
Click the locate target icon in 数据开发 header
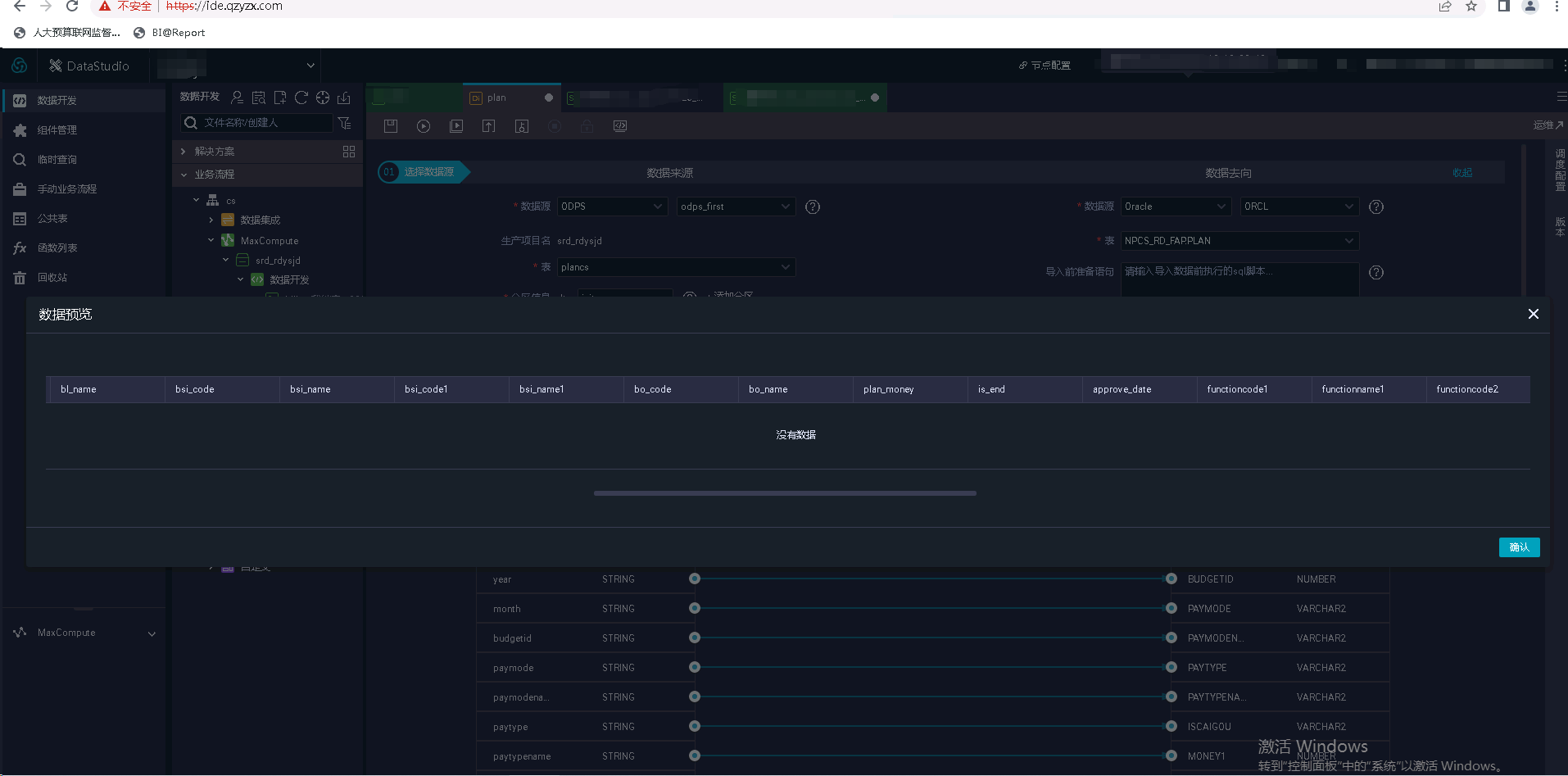coord(323,98)
